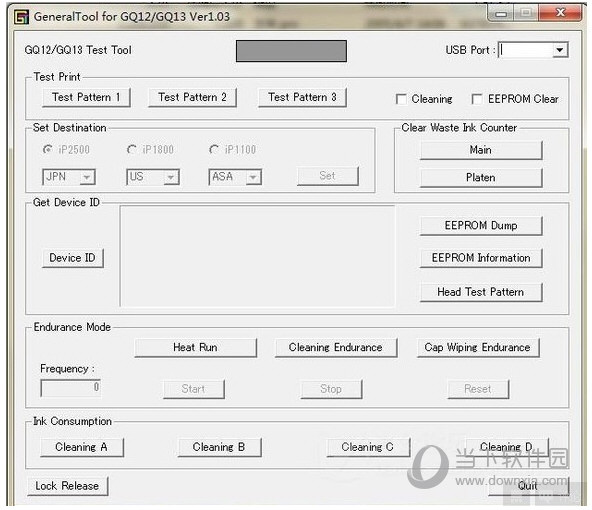Click the endurance Stop button
The width and height of the screenshot is (592, 510).
pyautogui.click(x=331, y=389)
